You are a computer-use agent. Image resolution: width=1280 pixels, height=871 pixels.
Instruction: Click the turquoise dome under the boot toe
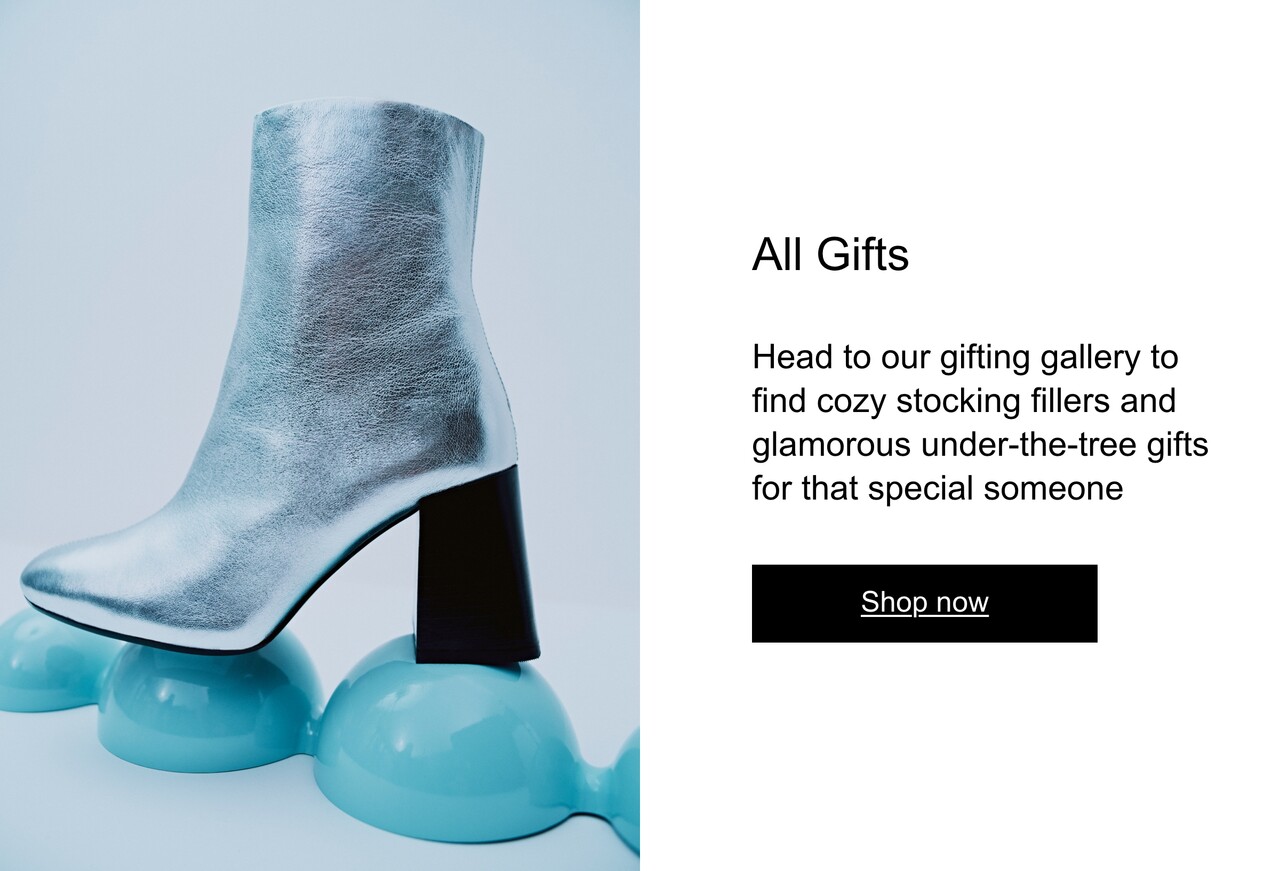click(210, 705)
